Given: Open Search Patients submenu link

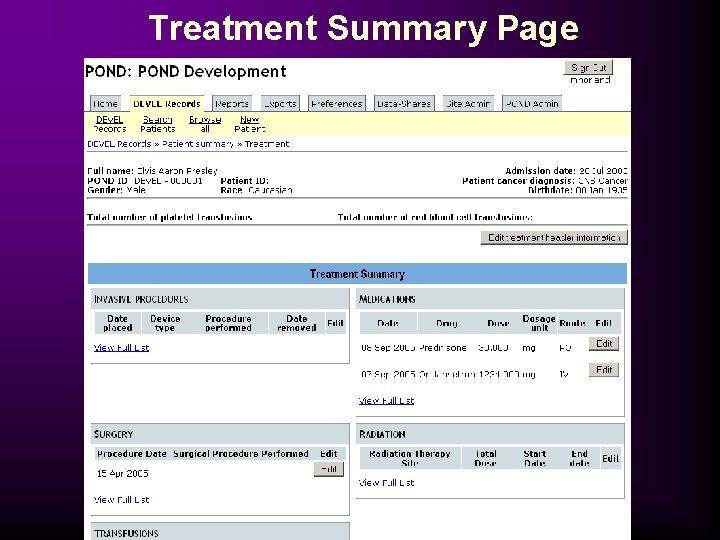Looking at the screenshot, I should click(x=158, y=124).
